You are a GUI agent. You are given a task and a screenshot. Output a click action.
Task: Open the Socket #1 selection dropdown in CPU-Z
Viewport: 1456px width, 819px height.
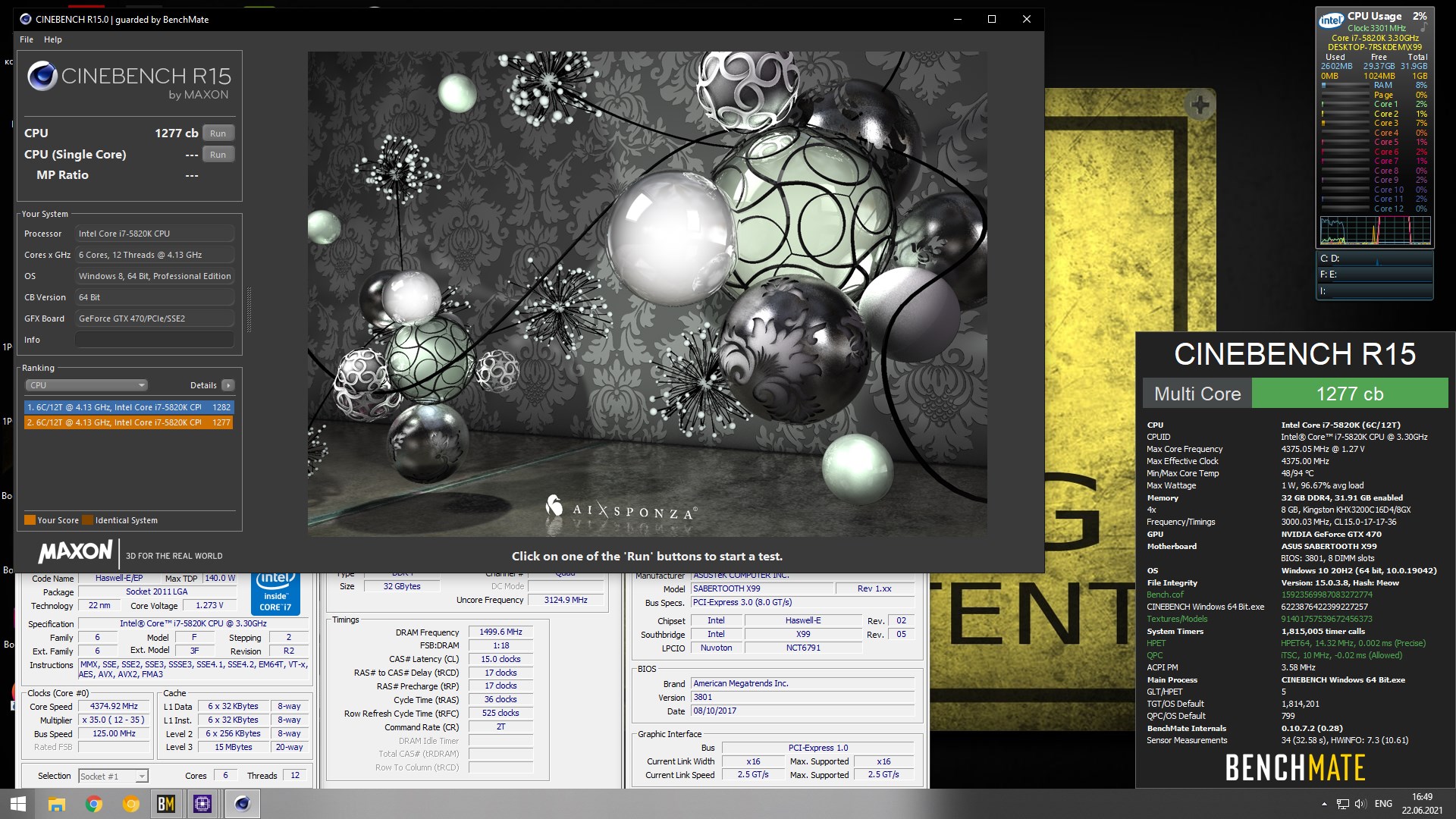pos(113,776)
